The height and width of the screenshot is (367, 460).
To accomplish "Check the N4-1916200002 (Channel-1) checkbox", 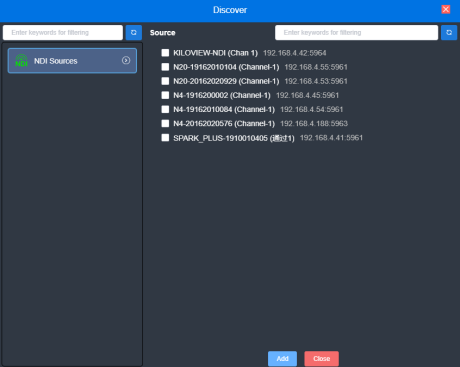I will coord(165,95).
